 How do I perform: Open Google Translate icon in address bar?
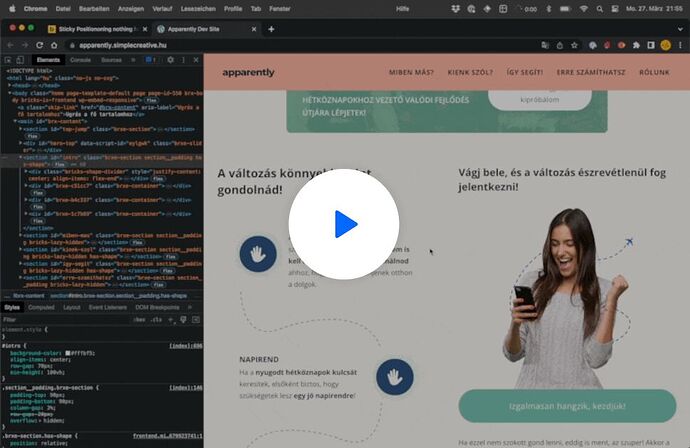tap(545, 45)
